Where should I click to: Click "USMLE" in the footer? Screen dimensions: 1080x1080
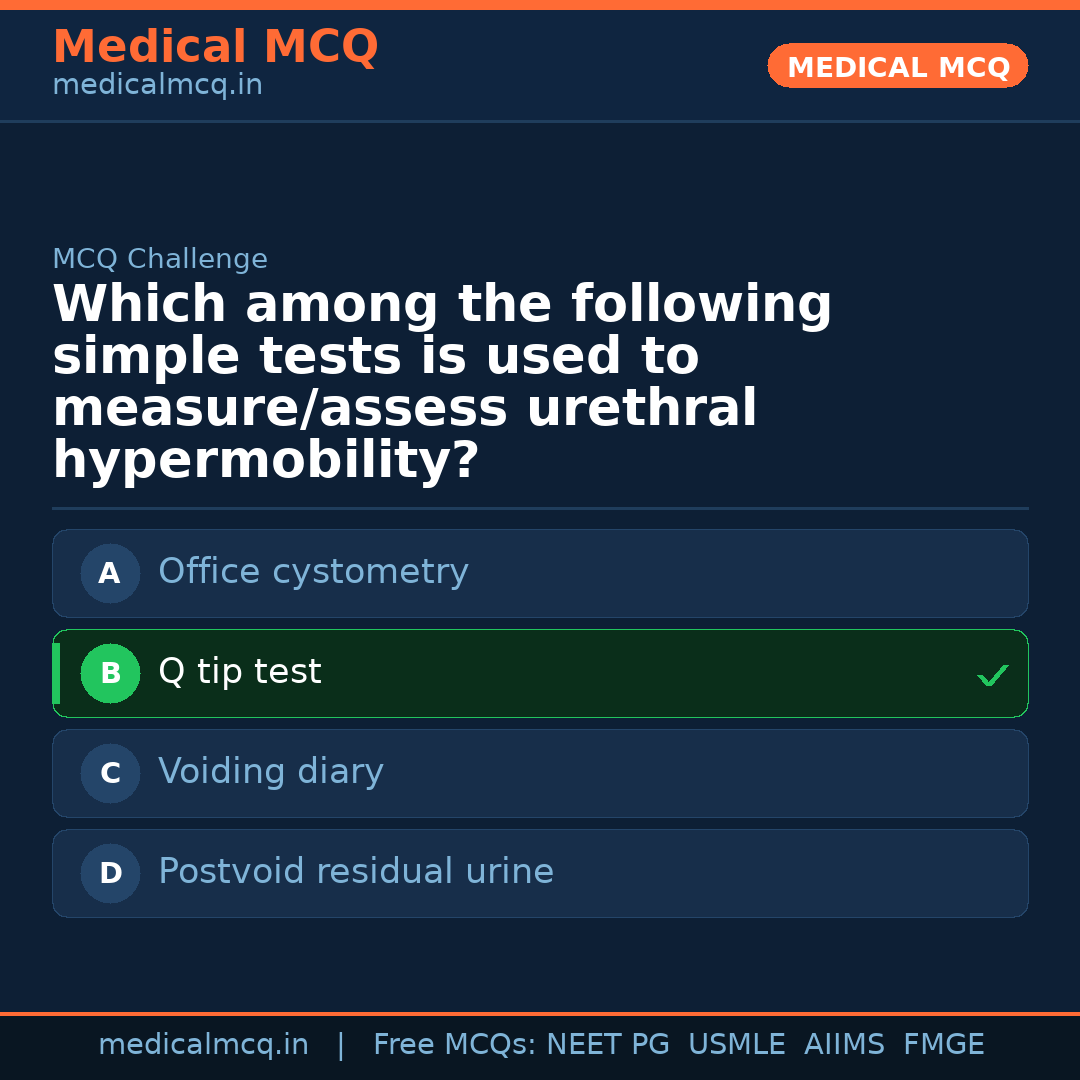pos(736,1045)
